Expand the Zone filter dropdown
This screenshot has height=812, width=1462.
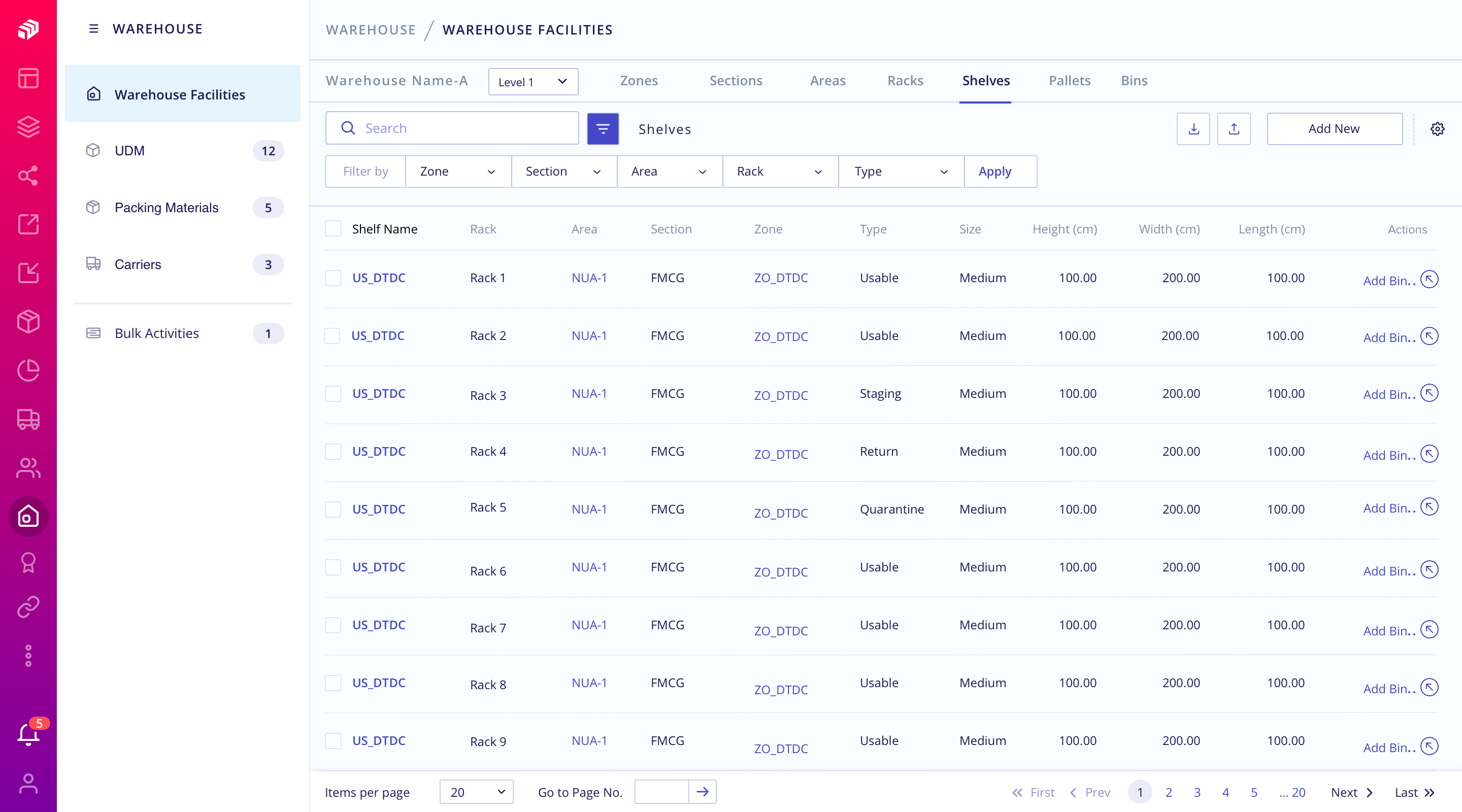point(457,172)
